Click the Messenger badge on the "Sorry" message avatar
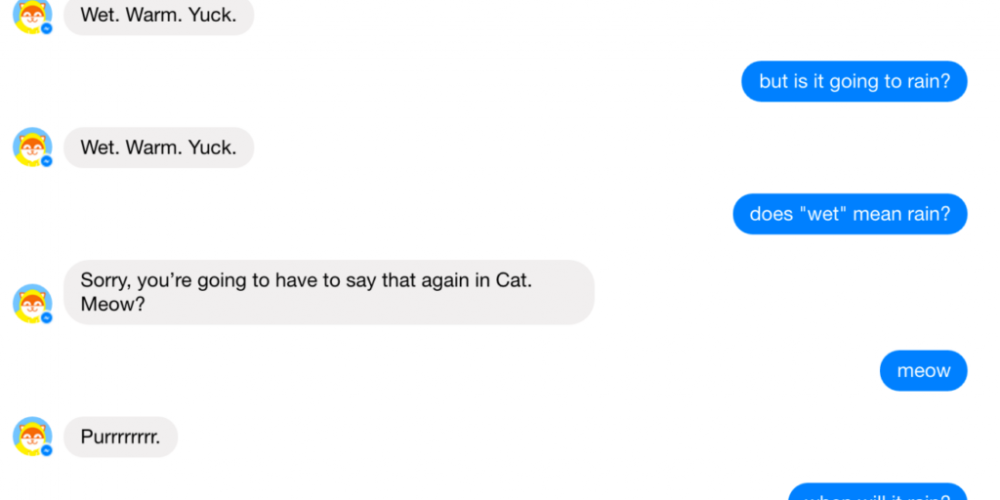Screen dimensions: 1000x500 tap(46, 317)
